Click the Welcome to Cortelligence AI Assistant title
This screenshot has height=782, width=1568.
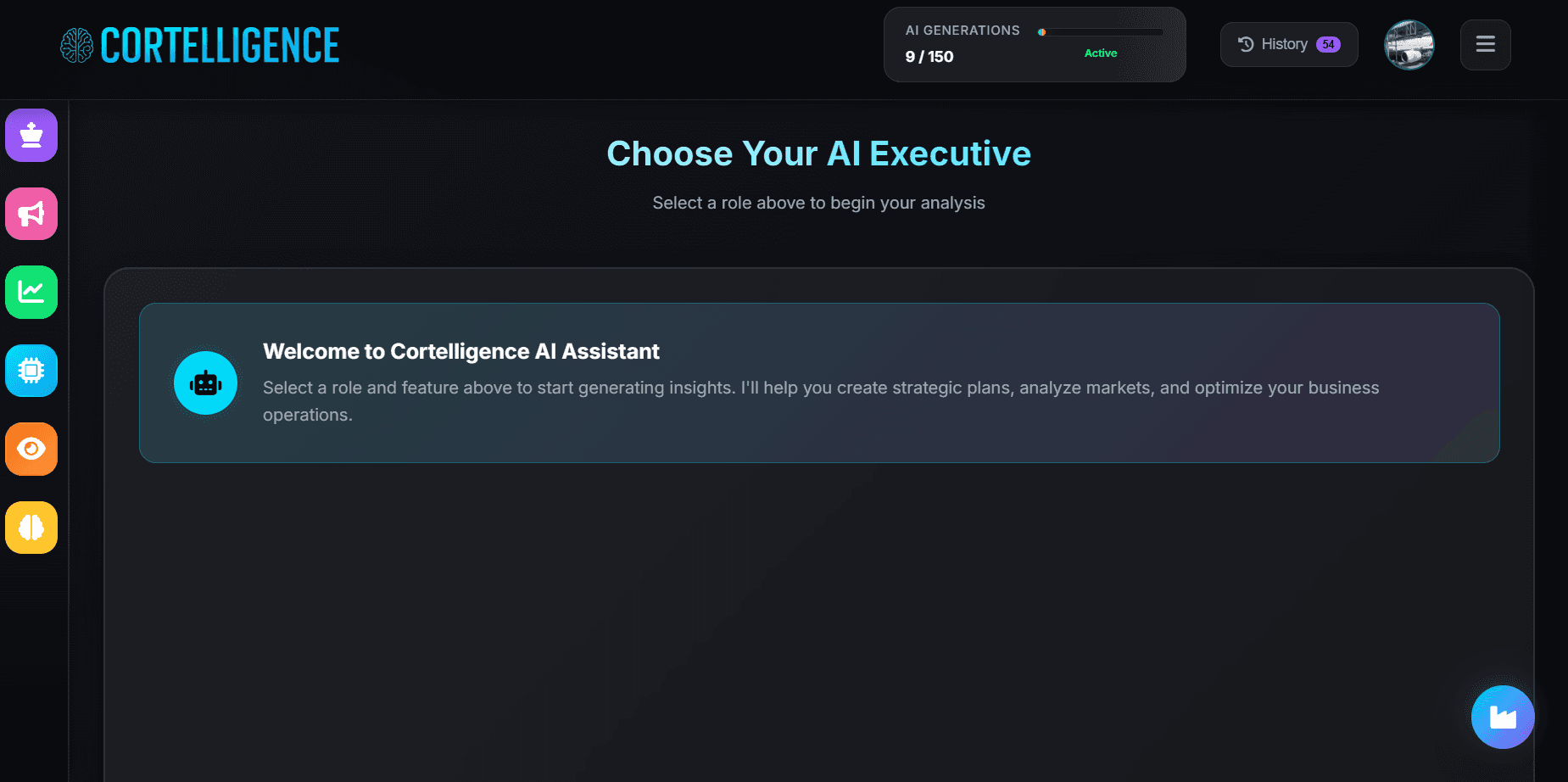point(460,351)
